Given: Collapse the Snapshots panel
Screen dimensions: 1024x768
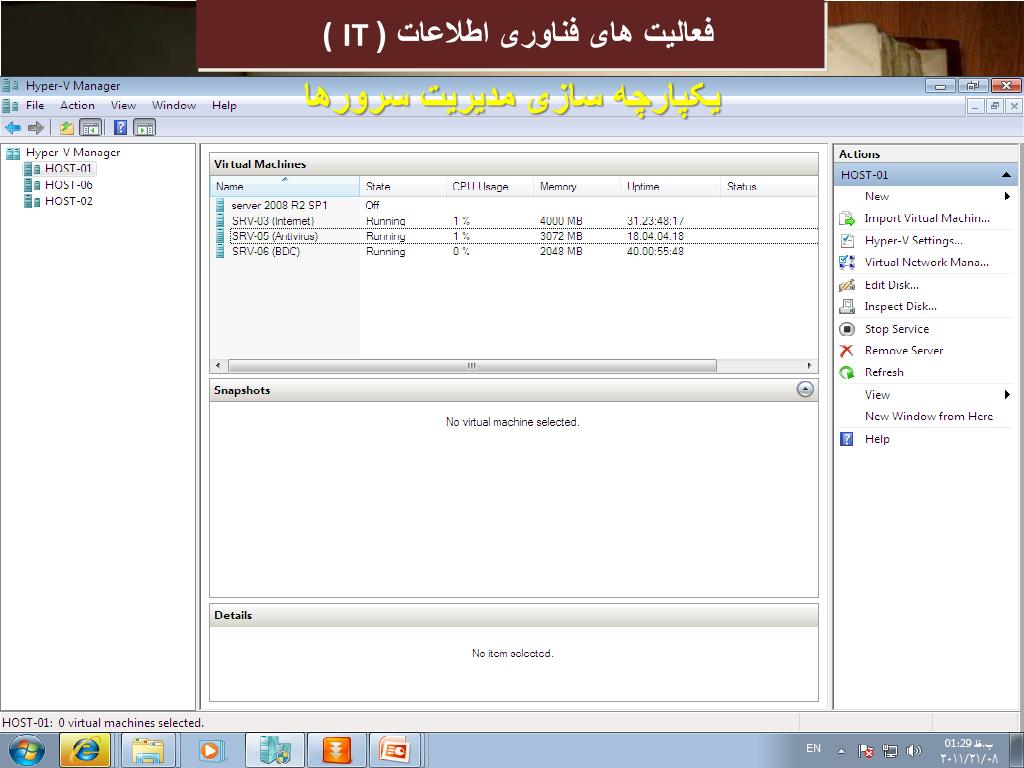Looking at the screenshot, I should 805,389.
